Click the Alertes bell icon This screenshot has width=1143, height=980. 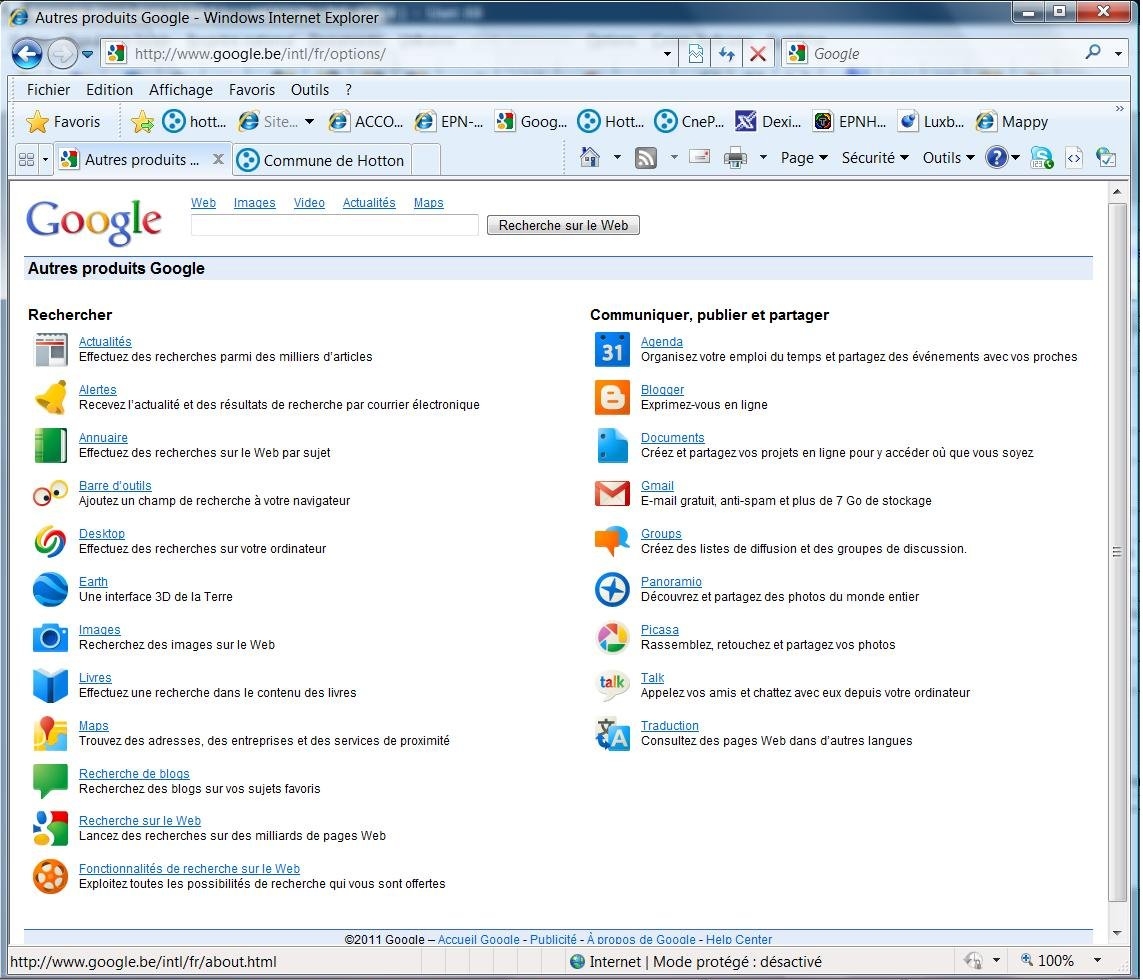[50, 397]
